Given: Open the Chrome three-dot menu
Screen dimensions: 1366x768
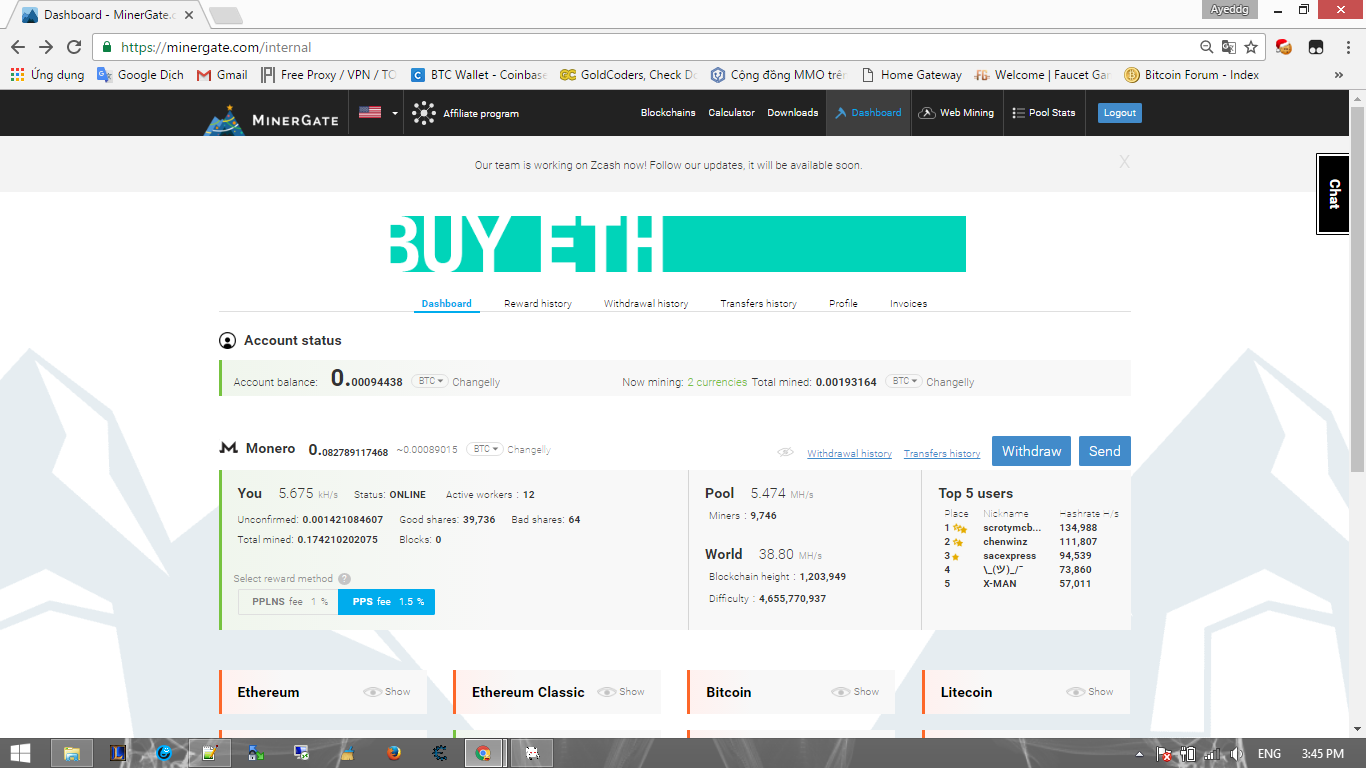Looking at the screenshot, I should (x=1346, y=47).
